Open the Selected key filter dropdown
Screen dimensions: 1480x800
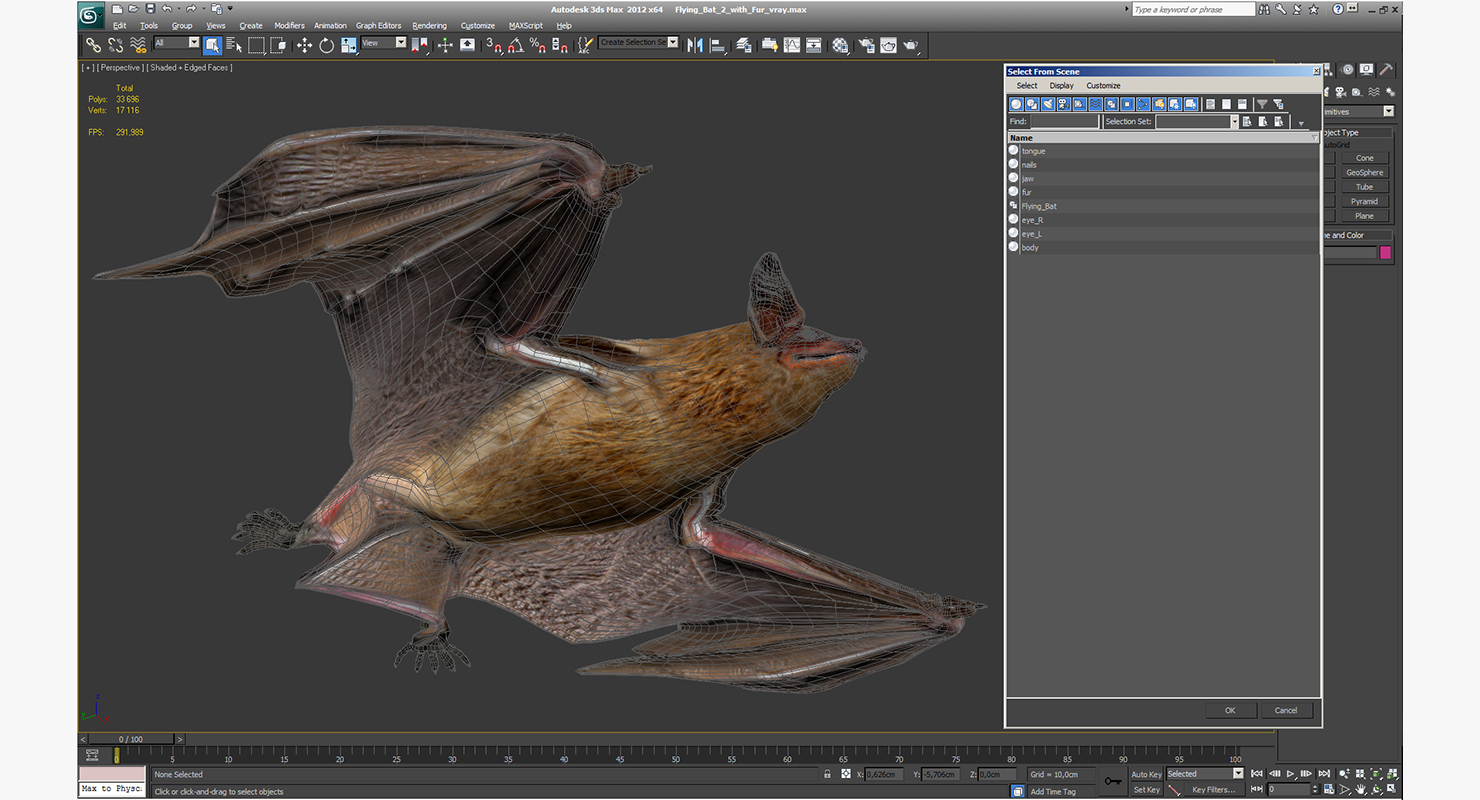1238,773
